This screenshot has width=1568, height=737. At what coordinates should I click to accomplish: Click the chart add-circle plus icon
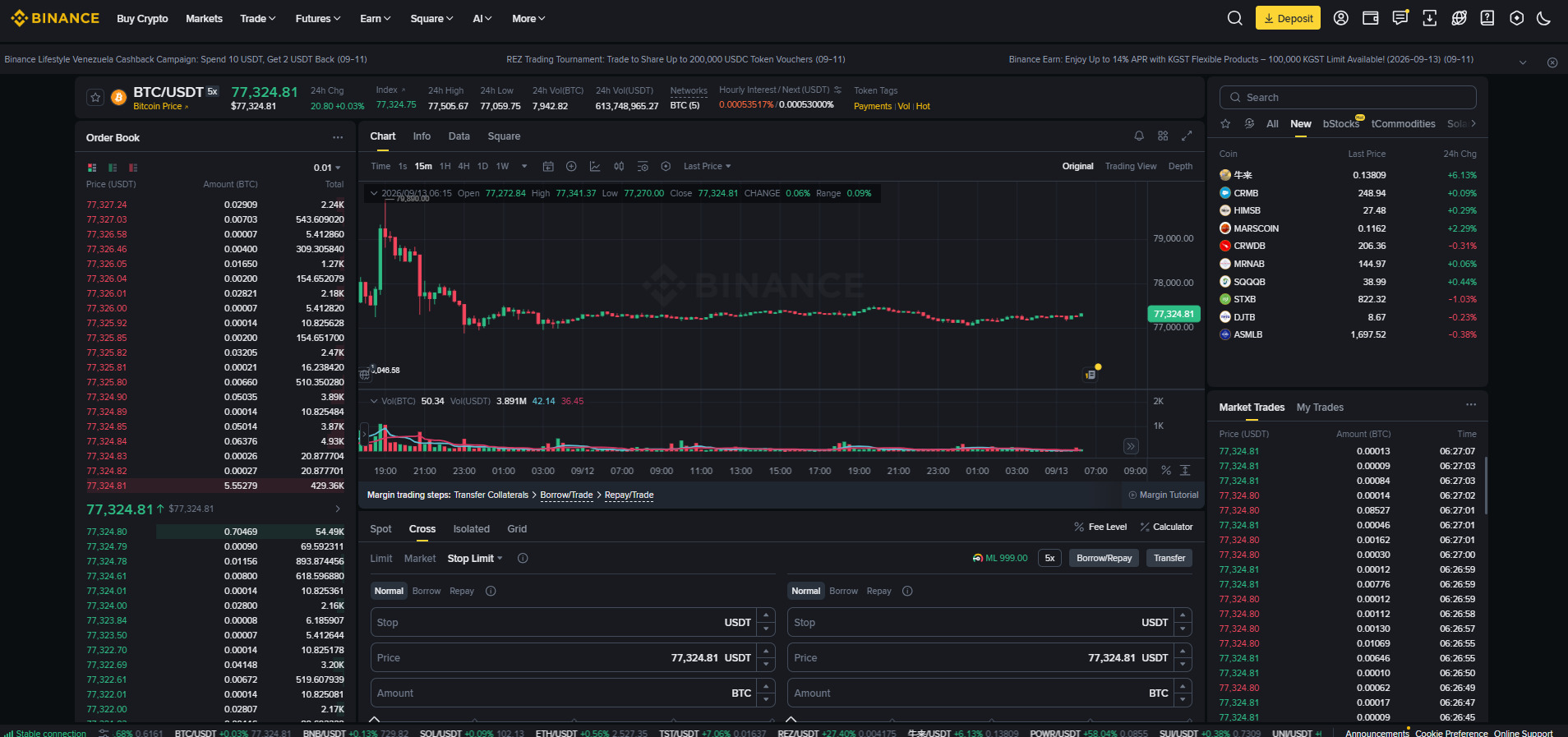tap(571, 166)
